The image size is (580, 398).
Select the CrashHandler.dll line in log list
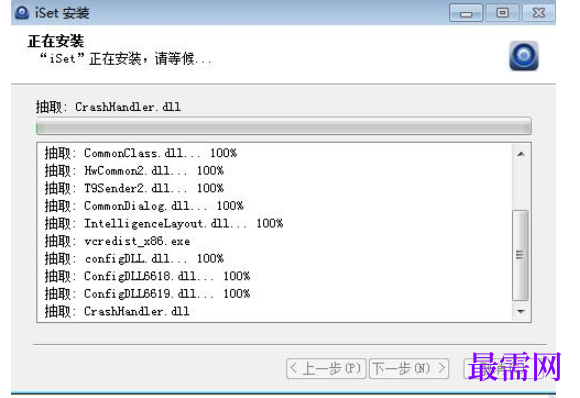[x=117, y=311]
